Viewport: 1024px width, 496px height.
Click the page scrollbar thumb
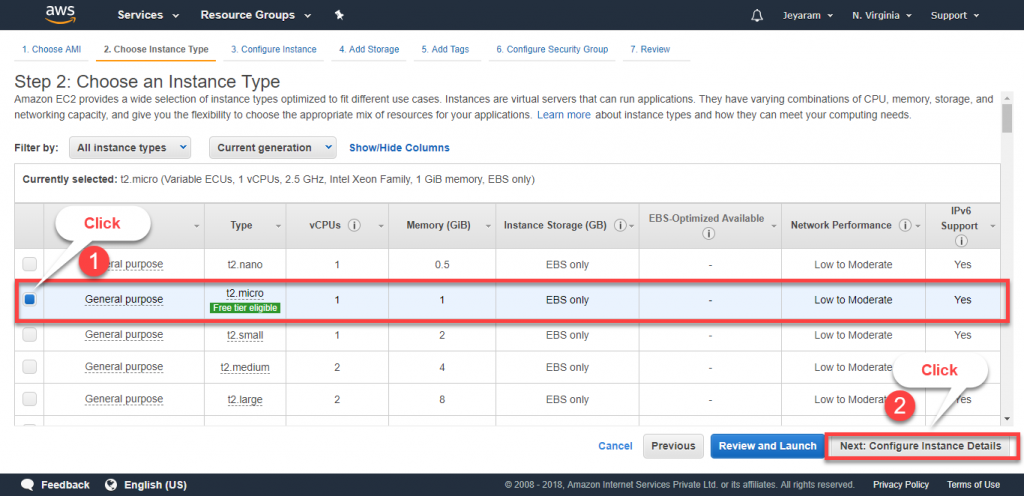pos(1007,118)
